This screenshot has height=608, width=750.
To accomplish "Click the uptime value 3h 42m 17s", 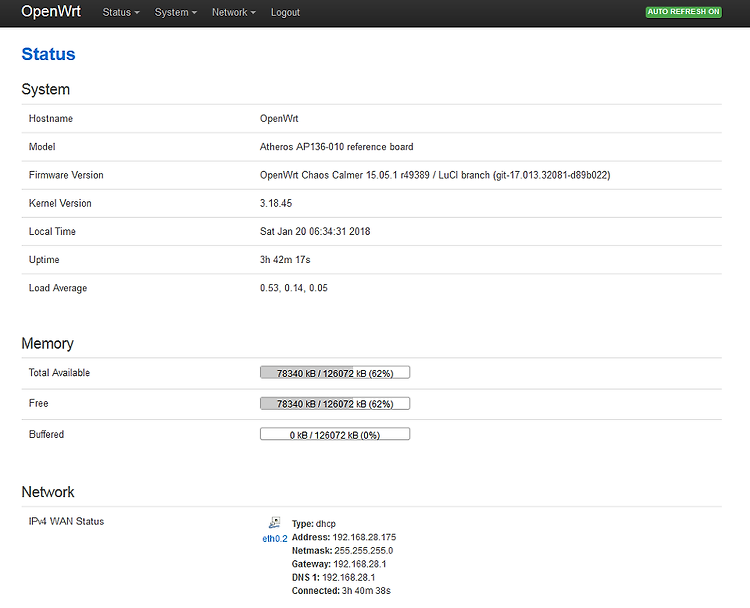I will tap(285, 260).
